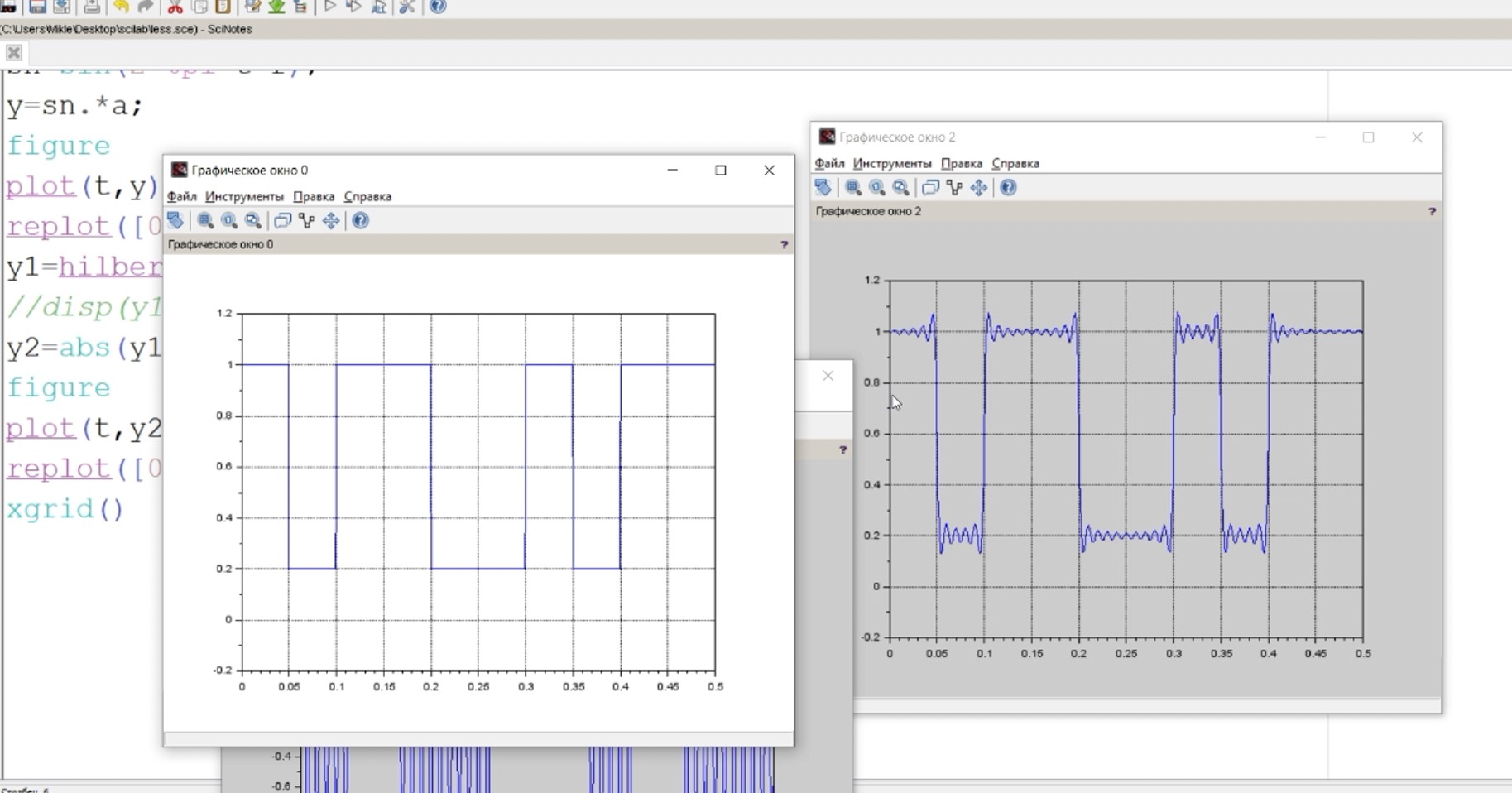Minimize the Графическое окно 0 window

pyautogui.click(x=673, y=170)
